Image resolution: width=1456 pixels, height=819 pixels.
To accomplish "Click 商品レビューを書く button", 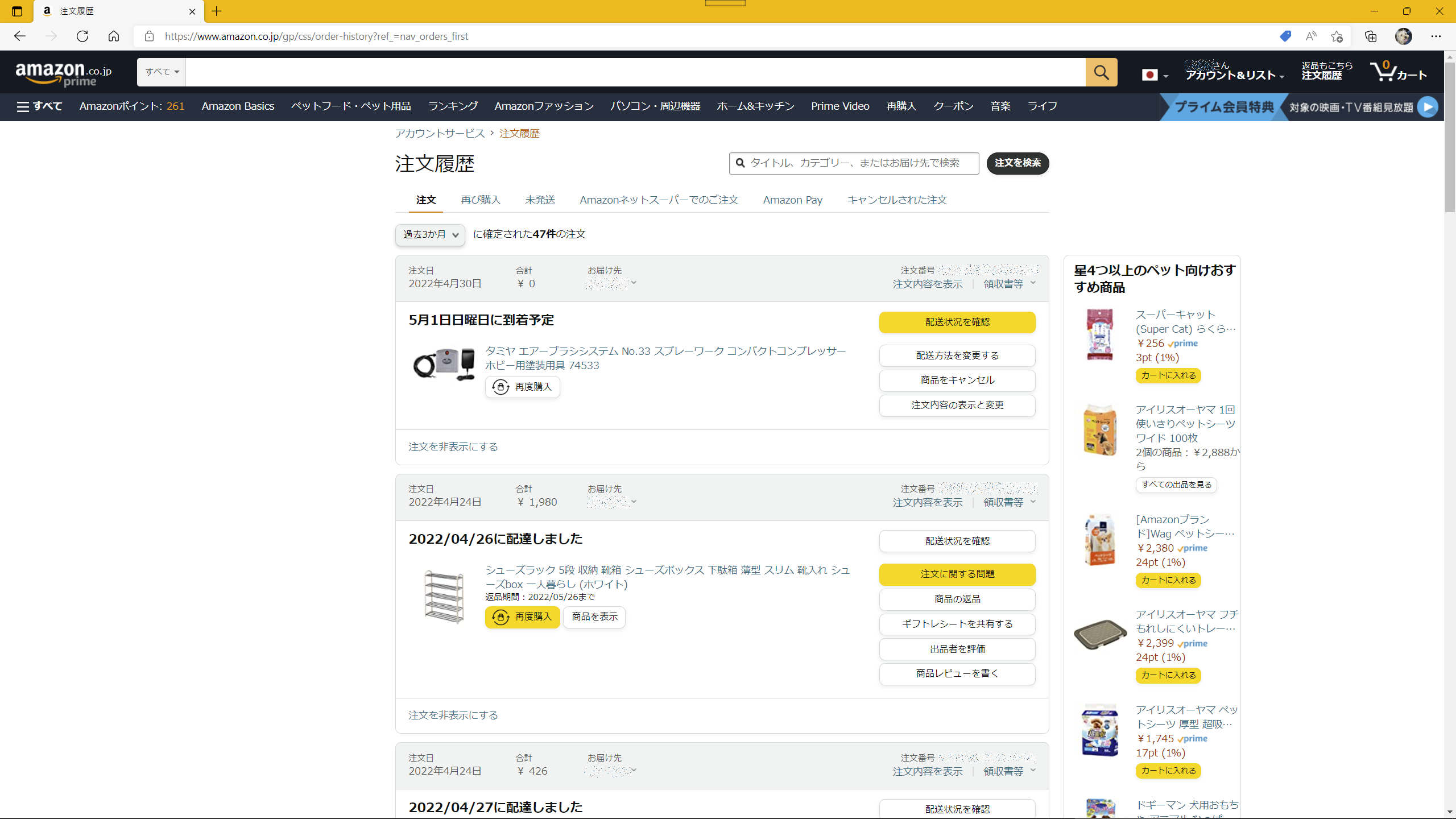I will (957, 674).
